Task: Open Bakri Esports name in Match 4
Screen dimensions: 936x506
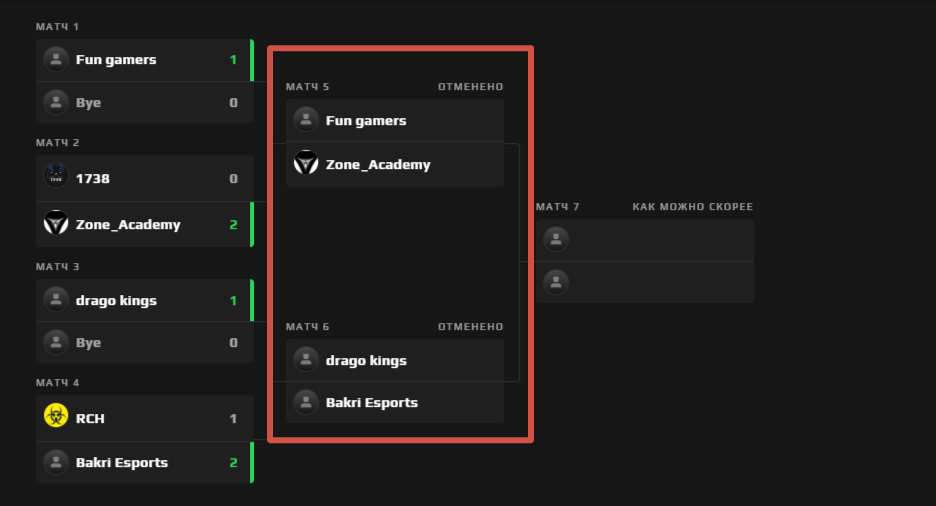Action: (122, 462)
